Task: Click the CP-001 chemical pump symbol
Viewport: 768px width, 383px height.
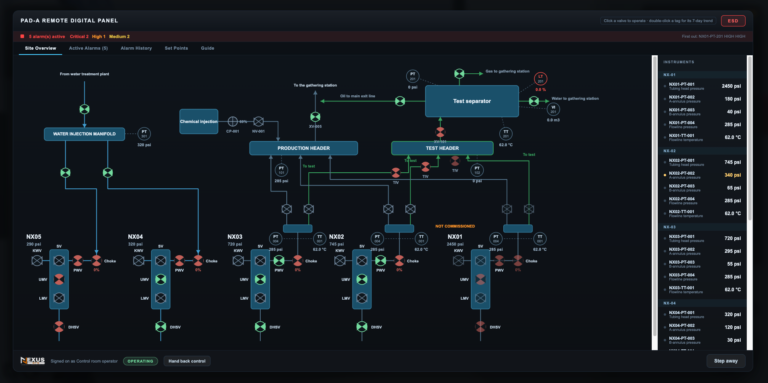Action: (233, 121)
